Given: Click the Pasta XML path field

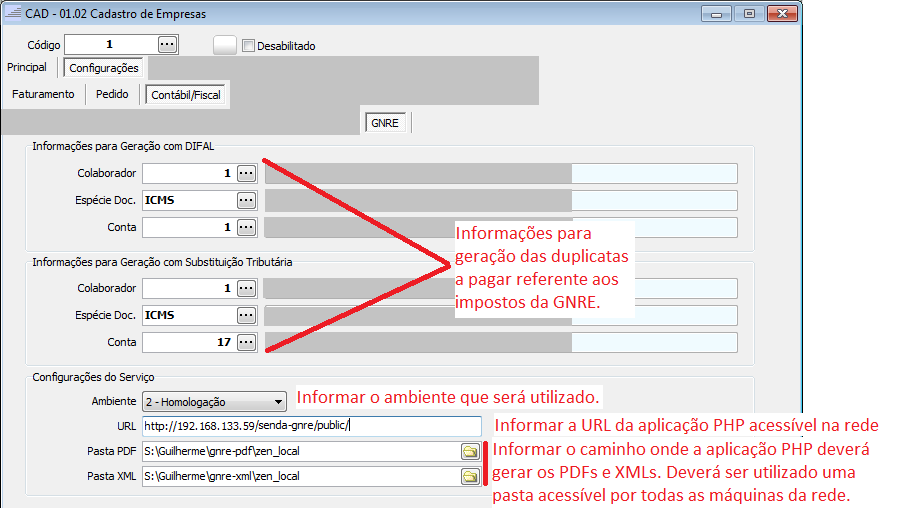Looking at the screenshot, I should (301, 476).
